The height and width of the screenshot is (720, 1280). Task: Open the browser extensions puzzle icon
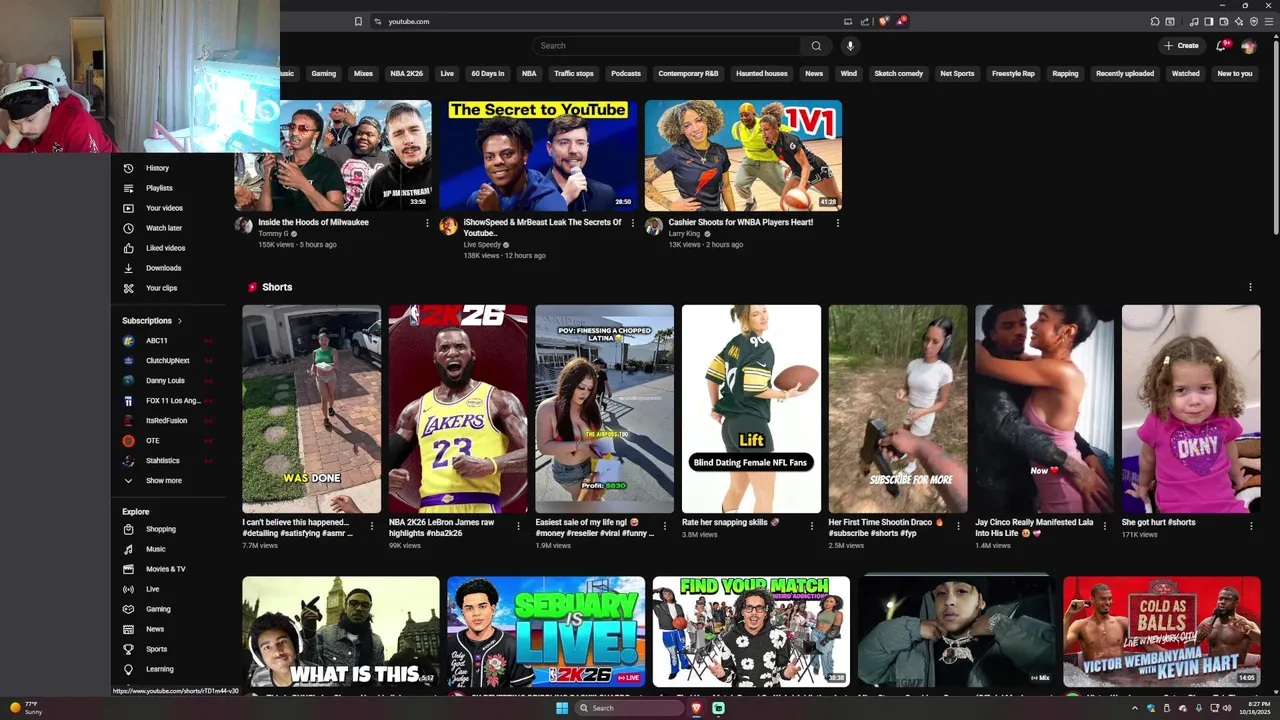click(1155, 21)
